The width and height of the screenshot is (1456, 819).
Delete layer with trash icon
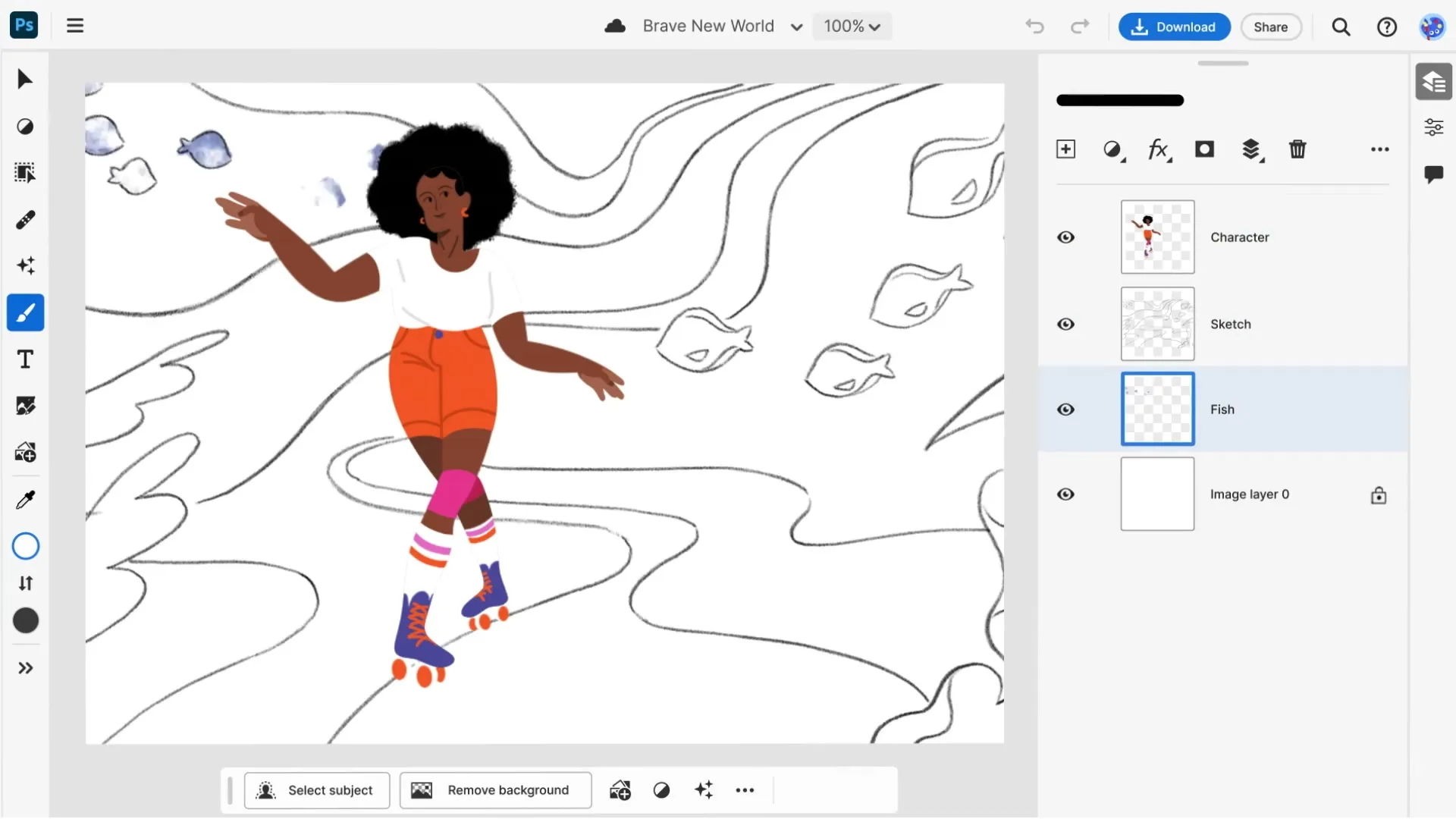tap(1298, 149)
